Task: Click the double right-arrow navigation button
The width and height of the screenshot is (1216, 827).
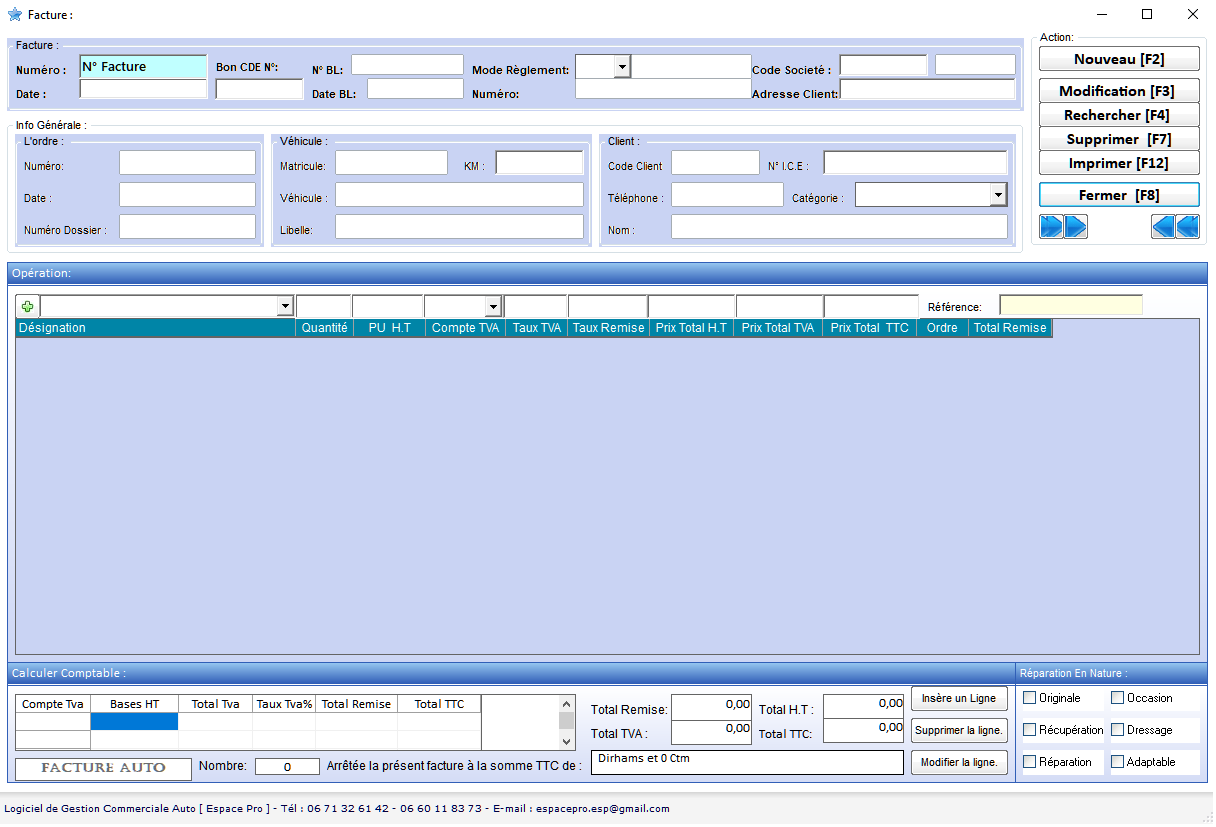Action: coord(1052,227)
